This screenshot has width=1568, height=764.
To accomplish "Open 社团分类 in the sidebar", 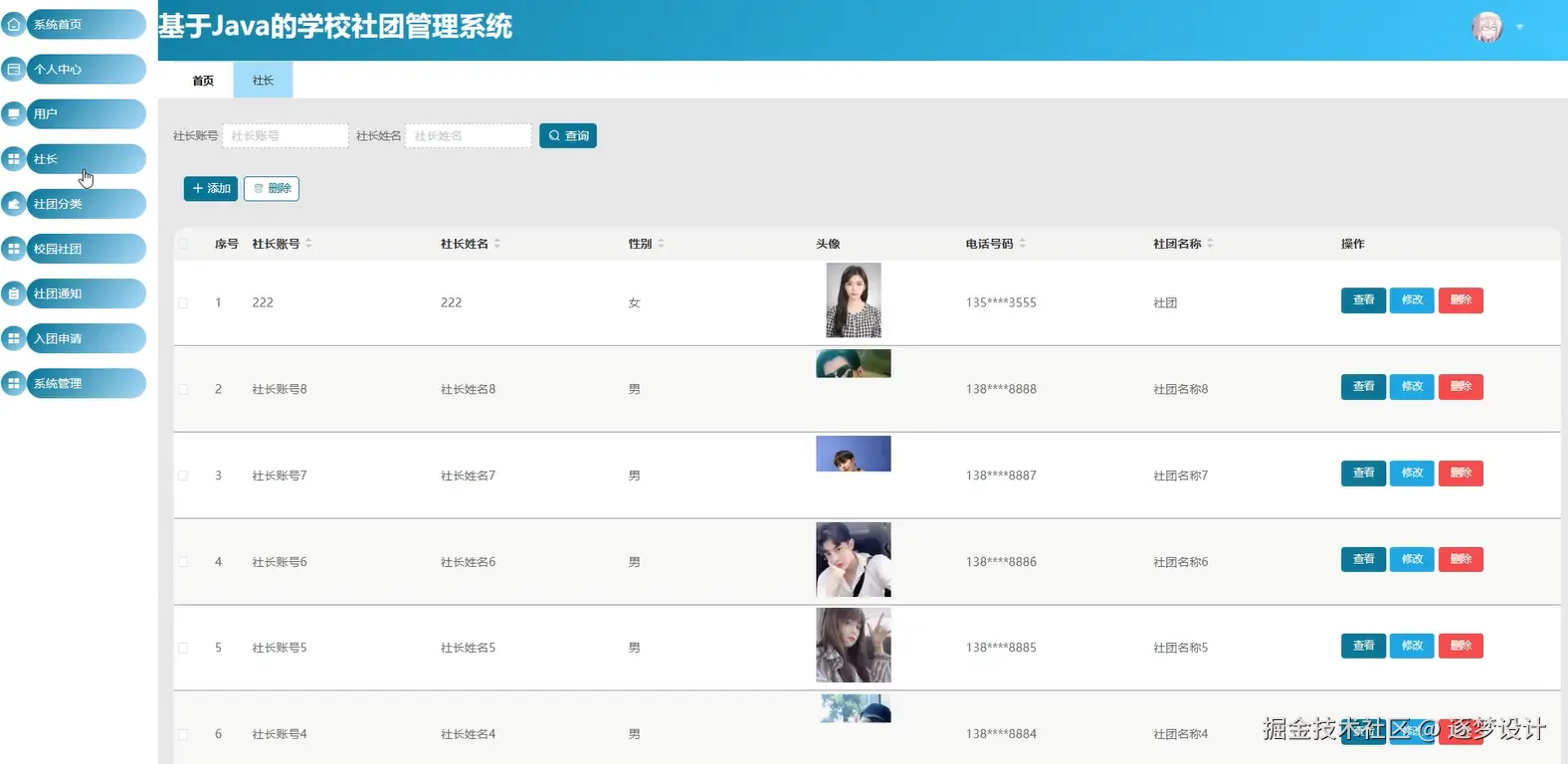I will [86, 203].
